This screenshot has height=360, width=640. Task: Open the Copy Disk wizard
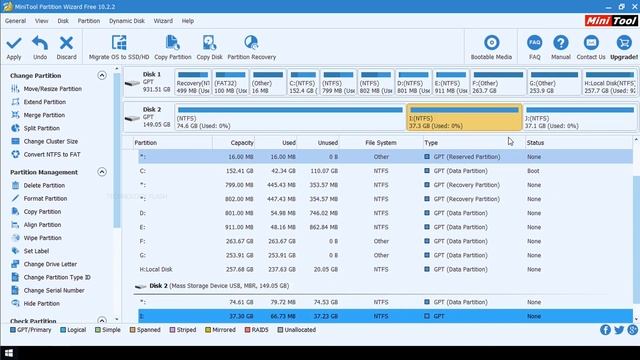click(209, 47)
